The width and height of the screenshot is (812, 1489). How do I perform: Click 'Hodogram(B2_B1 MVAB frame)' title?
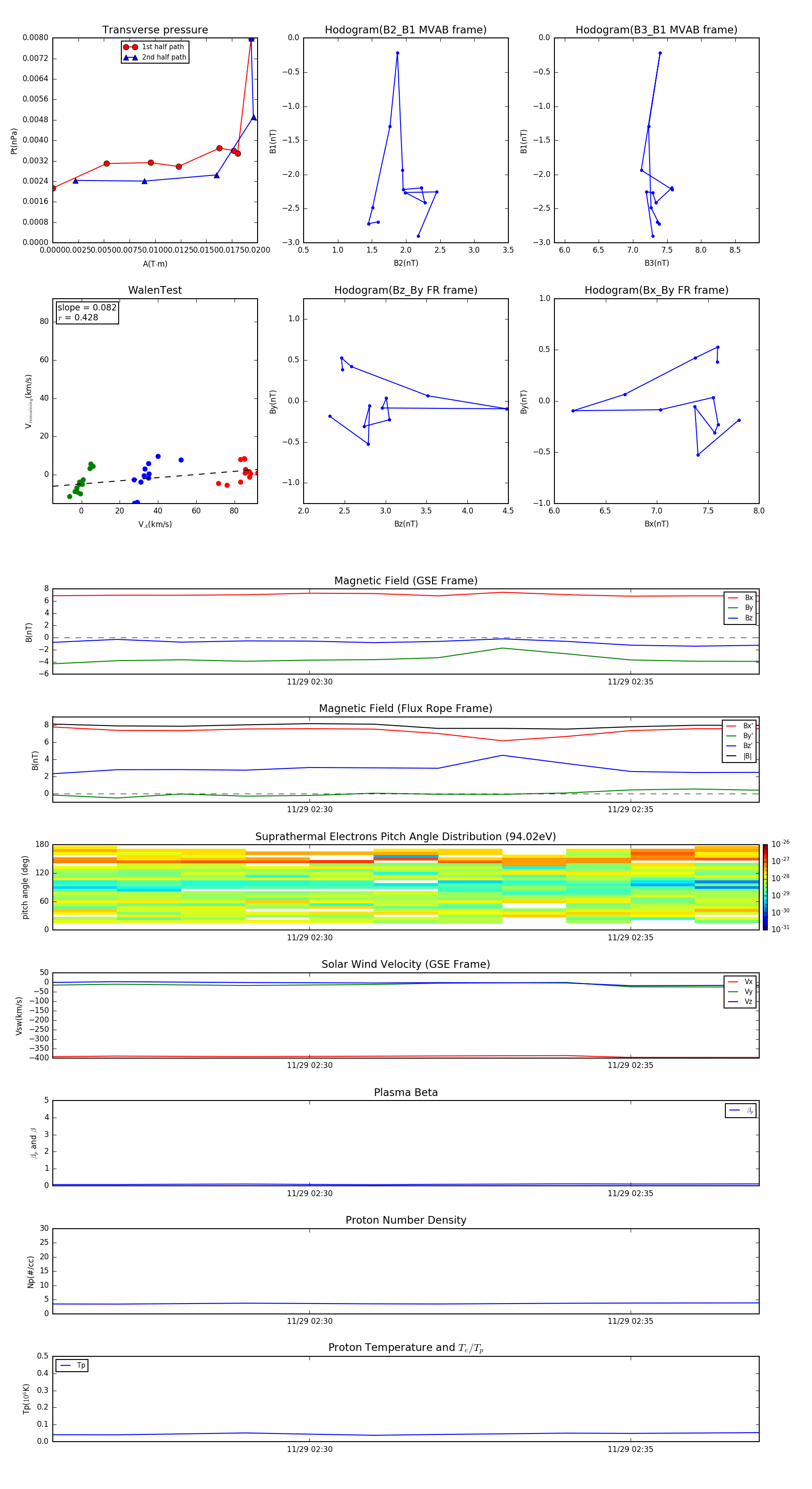coord(406,30)
